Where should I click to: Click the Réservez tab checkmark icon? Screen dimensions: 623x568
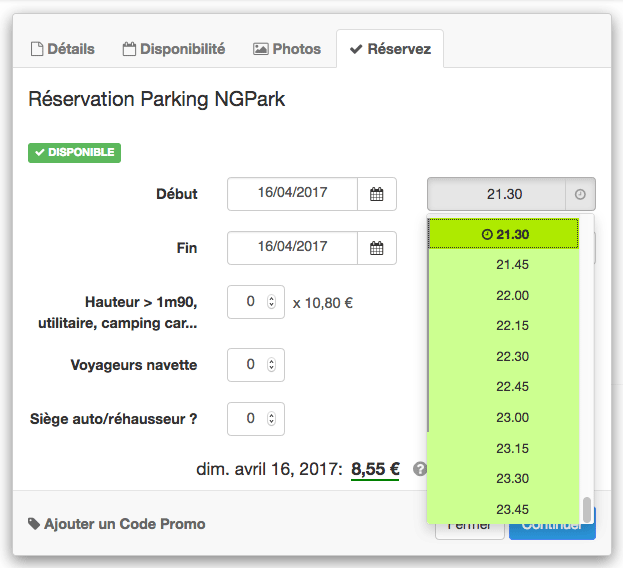[x=356, y=49]
